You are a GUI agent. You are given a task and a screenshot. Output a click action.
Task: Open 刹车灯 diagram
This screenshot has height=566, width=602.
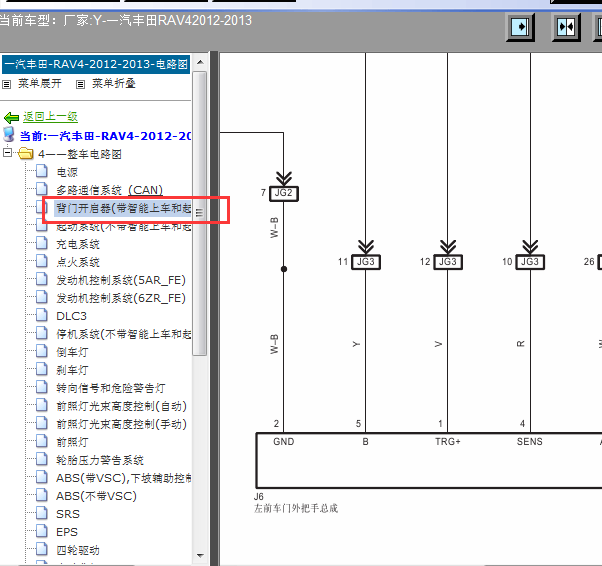point(72,370)
